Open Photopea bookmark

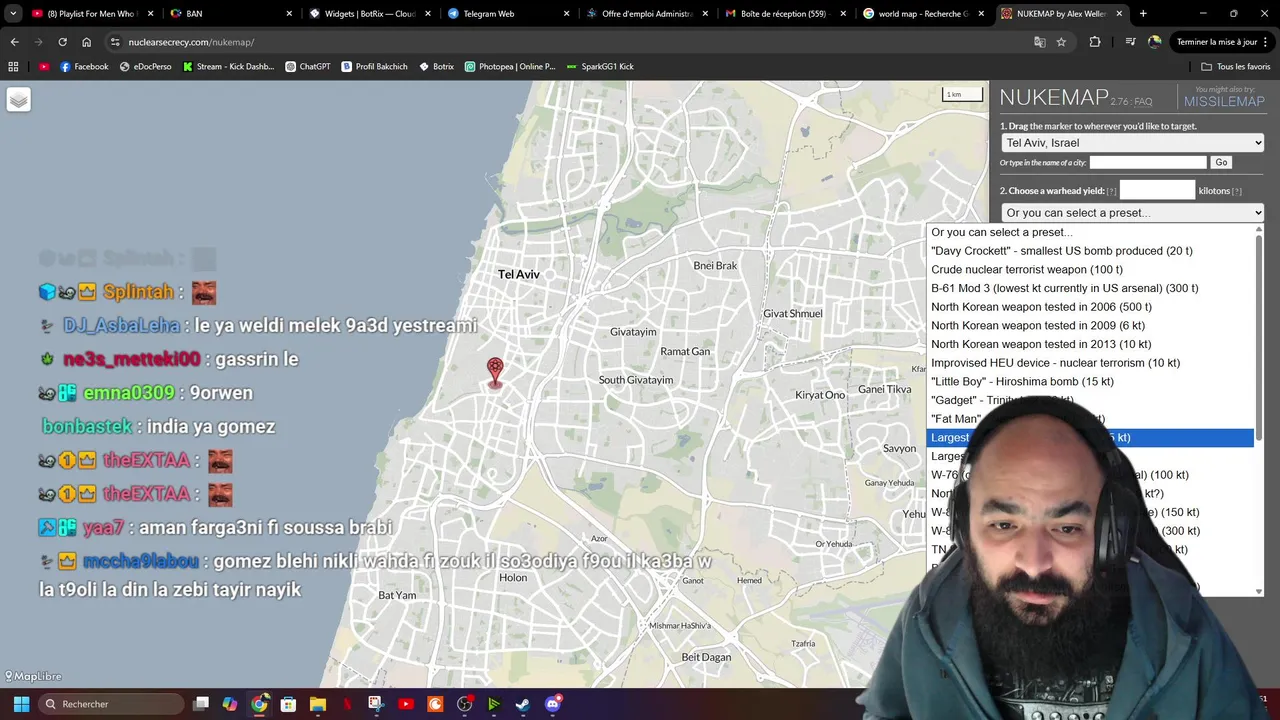tap(509, 66)
